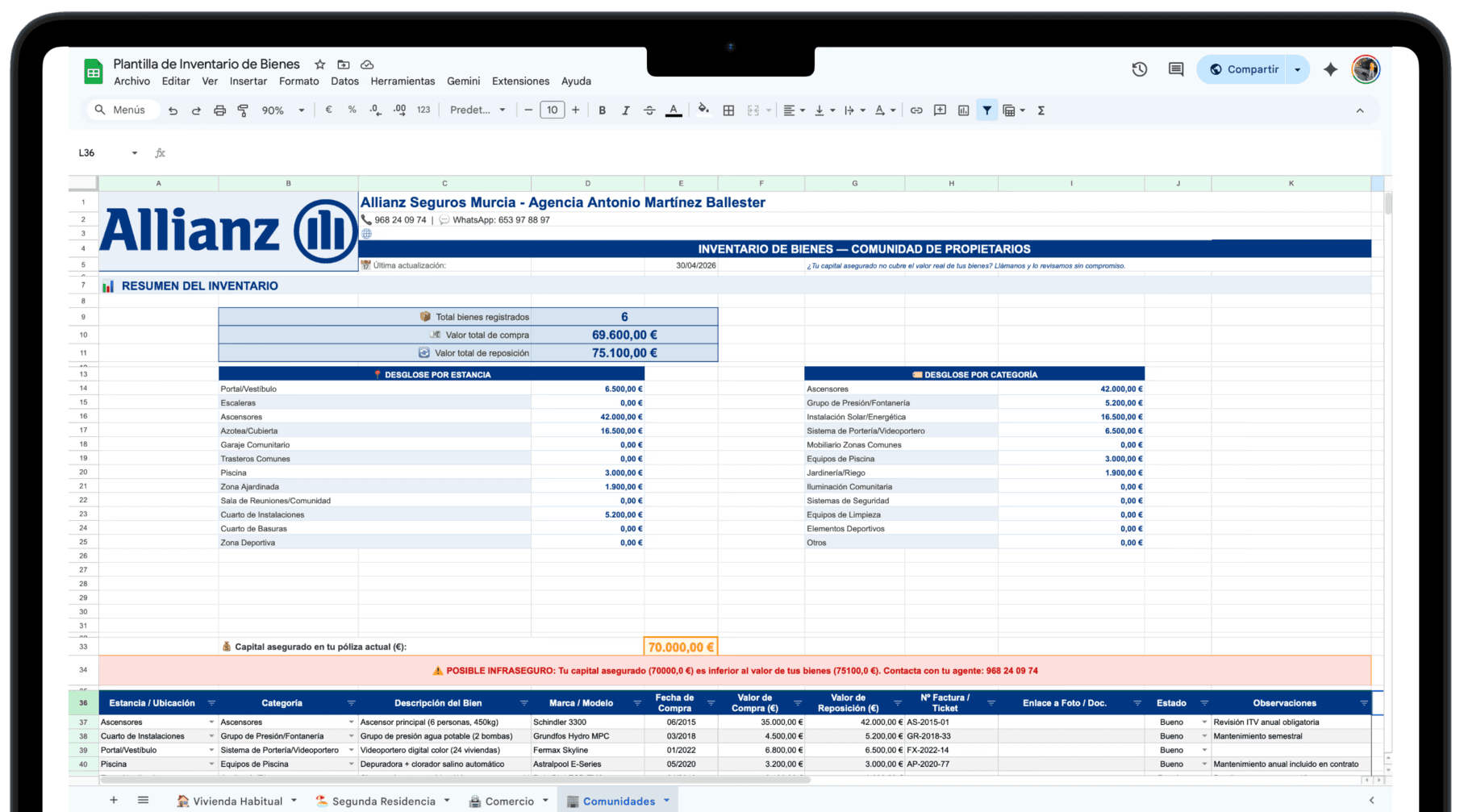Toggle italic formatting
The image size is (1464, 812).
pyautogui.click(x=625, y=110)
